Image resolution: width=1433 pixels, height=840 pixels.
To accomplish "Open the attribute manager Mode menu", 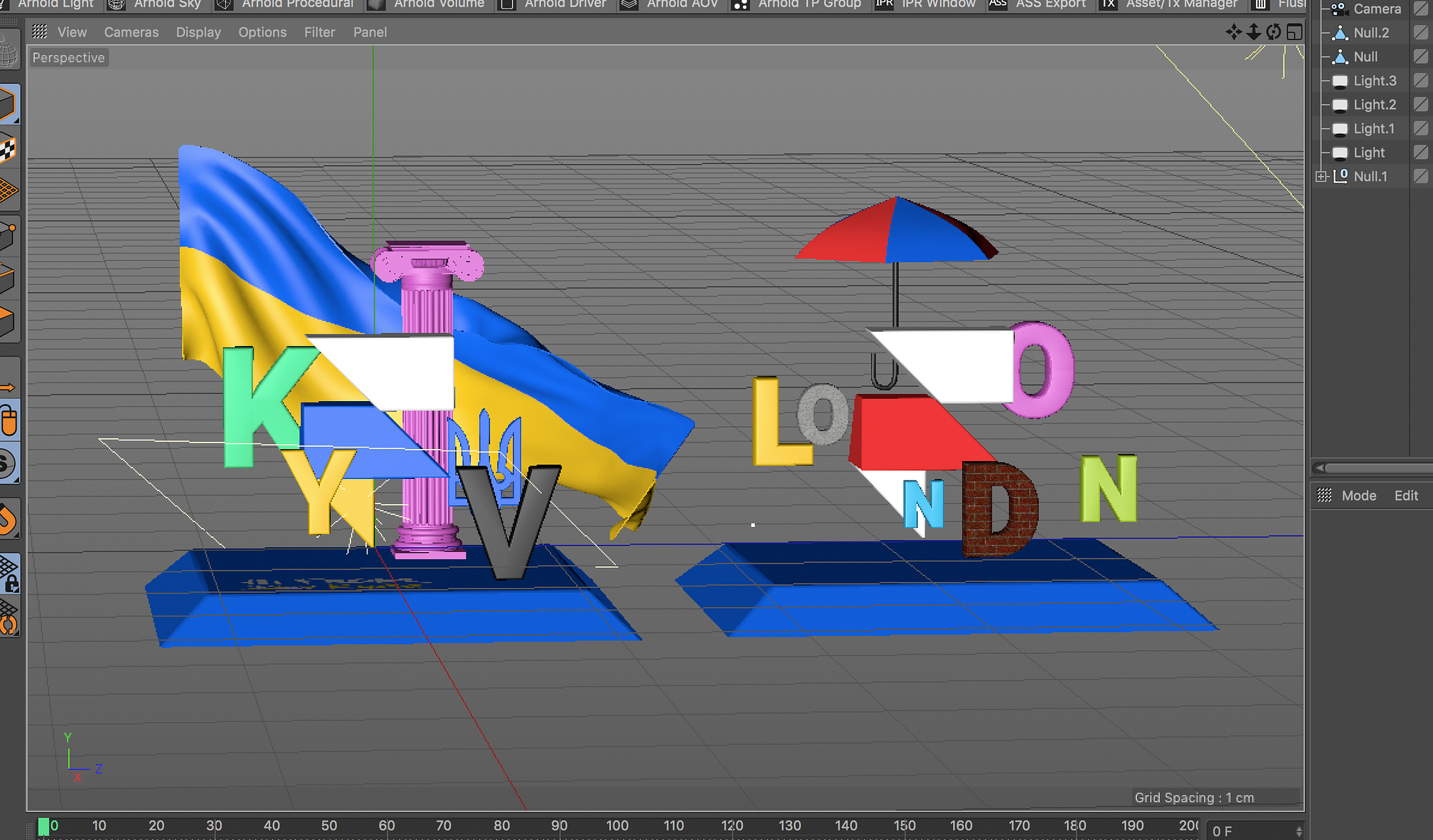I will (1358, 496).
